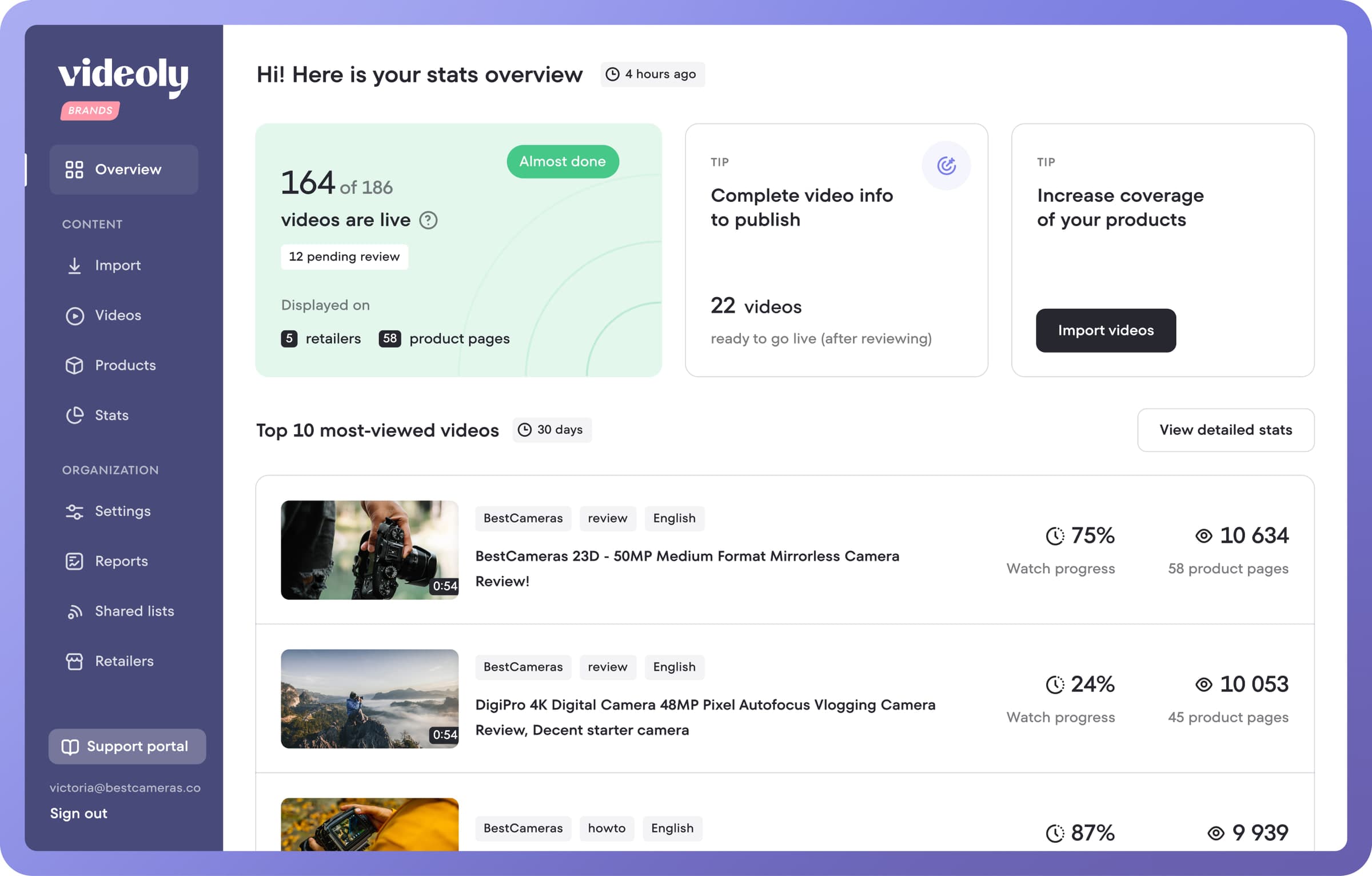The height and width of the screenshot is (876, 1372).
Task: Click View detailed stats button
Action: click(x=1226, y=430)
